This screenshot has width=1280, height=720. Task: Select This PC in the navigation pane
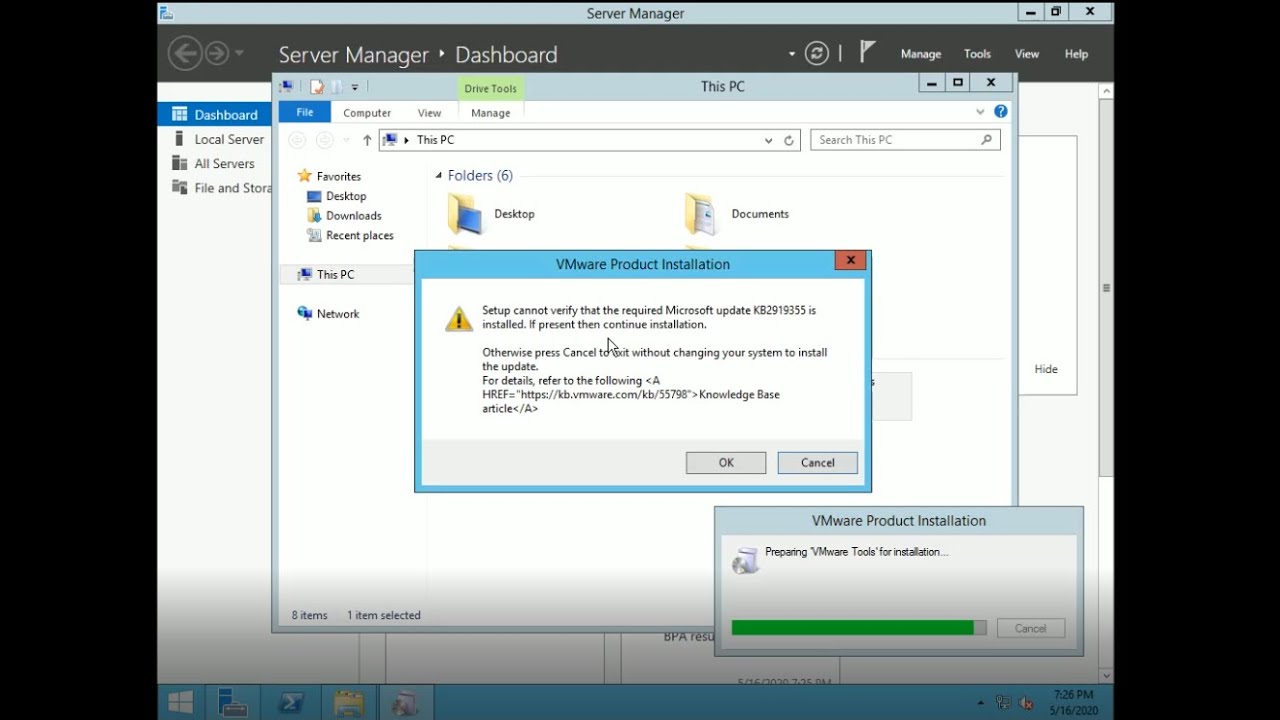click(x=335, y=274)
